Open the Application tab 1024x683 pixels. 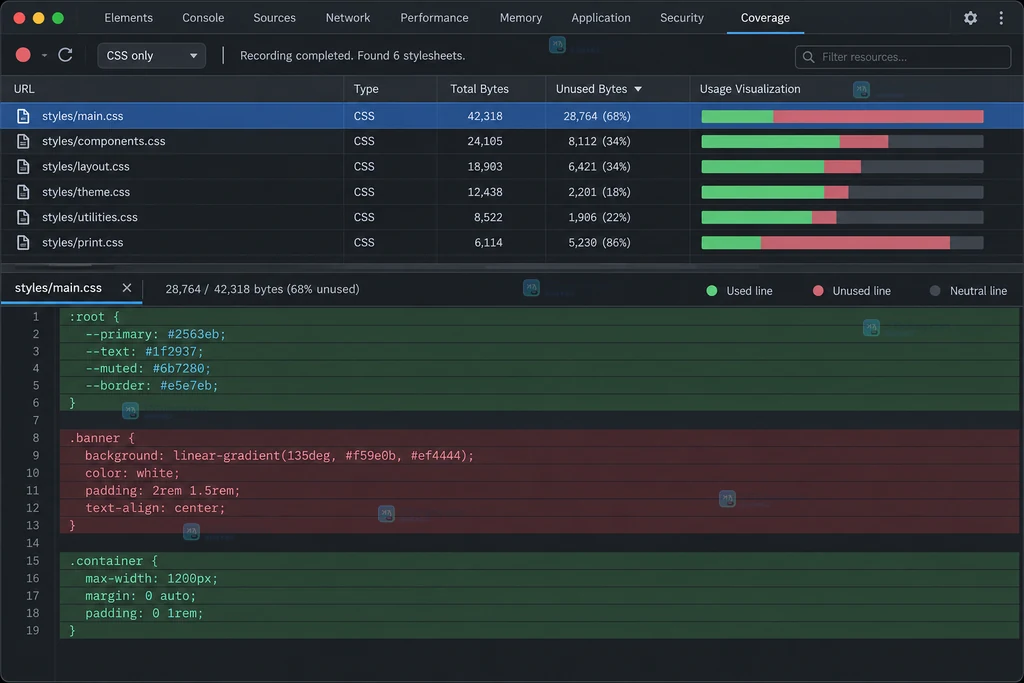601,18
